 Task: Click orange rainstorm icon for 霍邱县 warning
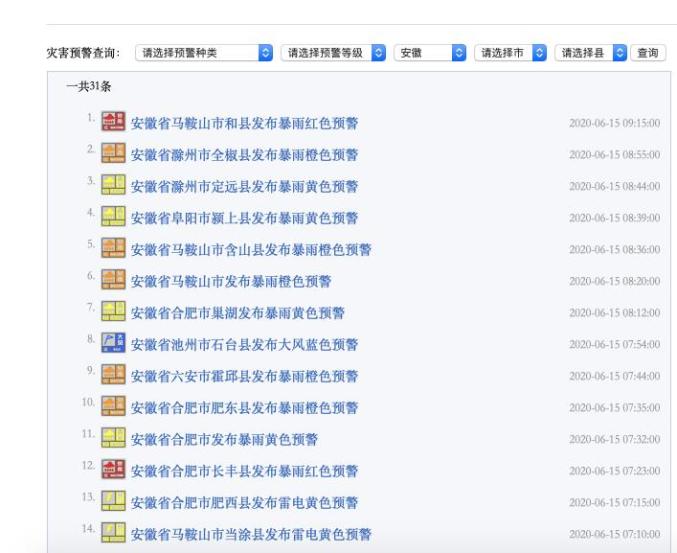pyautogui.click(x=113, y=374)
